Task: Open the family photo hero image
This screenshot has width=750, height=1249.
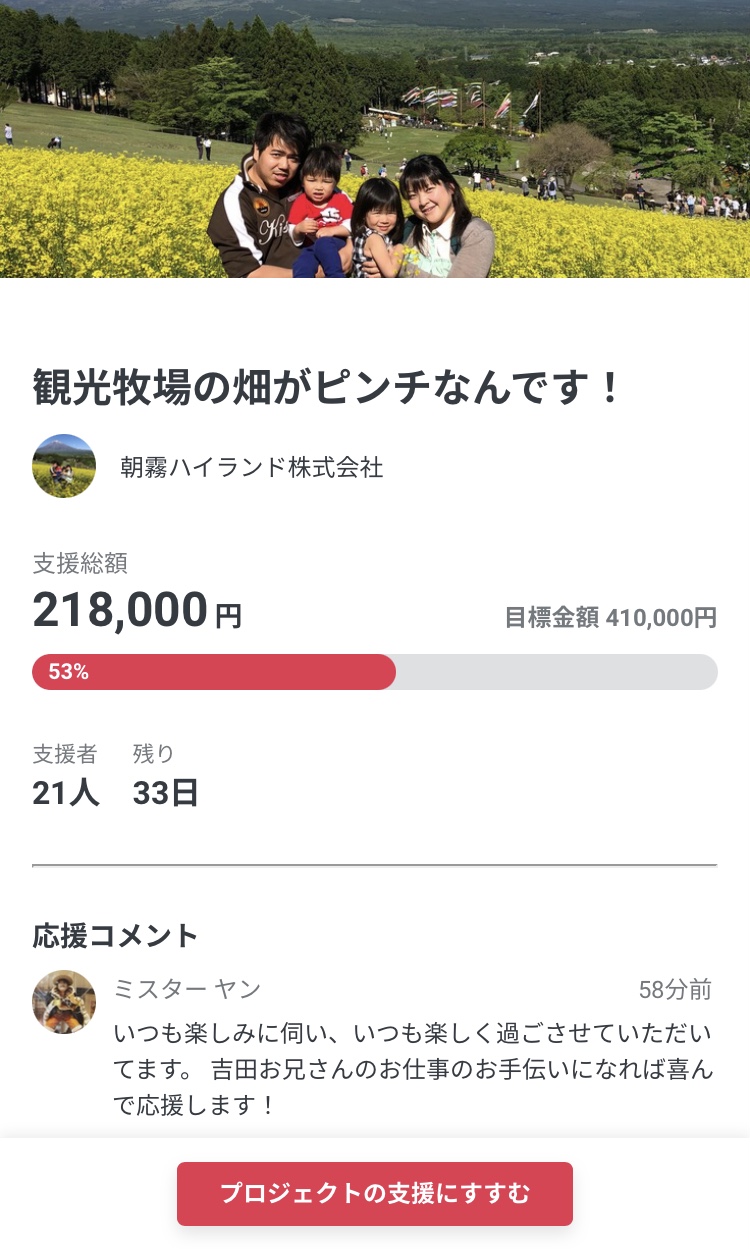Action: pos(375,140)
